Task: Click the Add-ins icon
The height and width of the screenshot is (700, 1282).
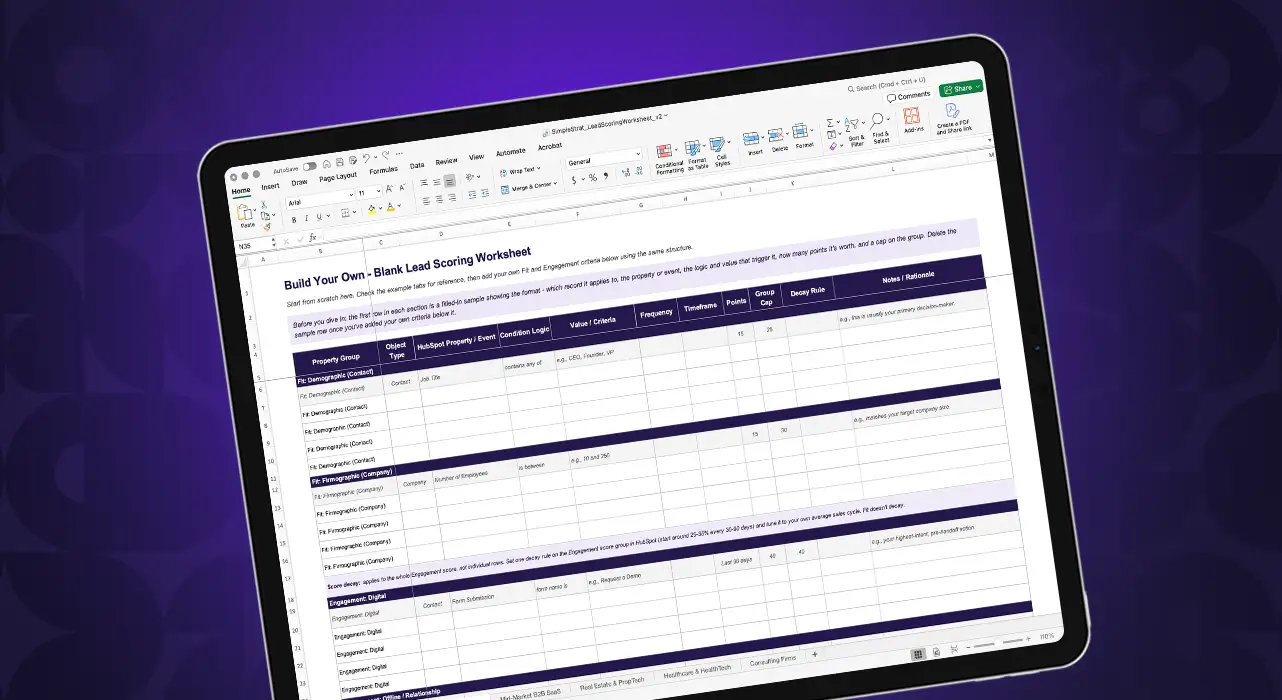Action: pyautogui.click(x=912, y=115)
